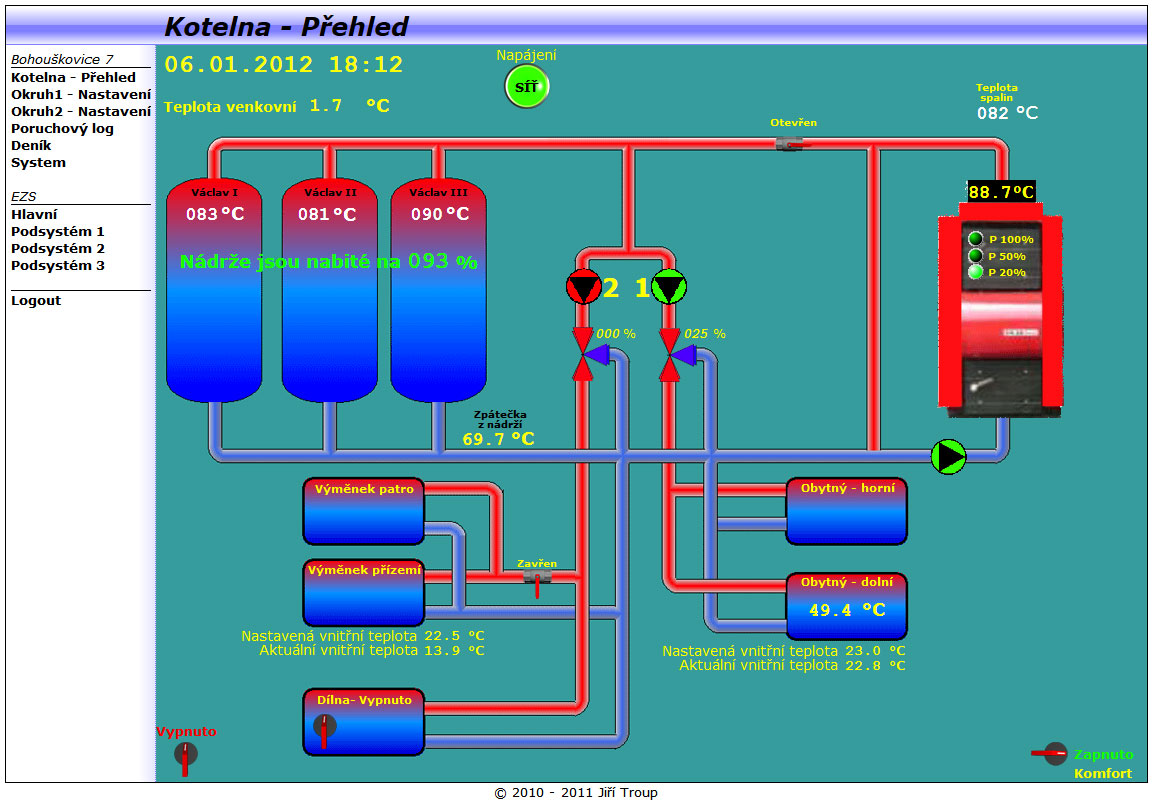Select the P 100% boiler power indicator
Image resolution: width=1155 pixels, height=810 pixels.
976,239
